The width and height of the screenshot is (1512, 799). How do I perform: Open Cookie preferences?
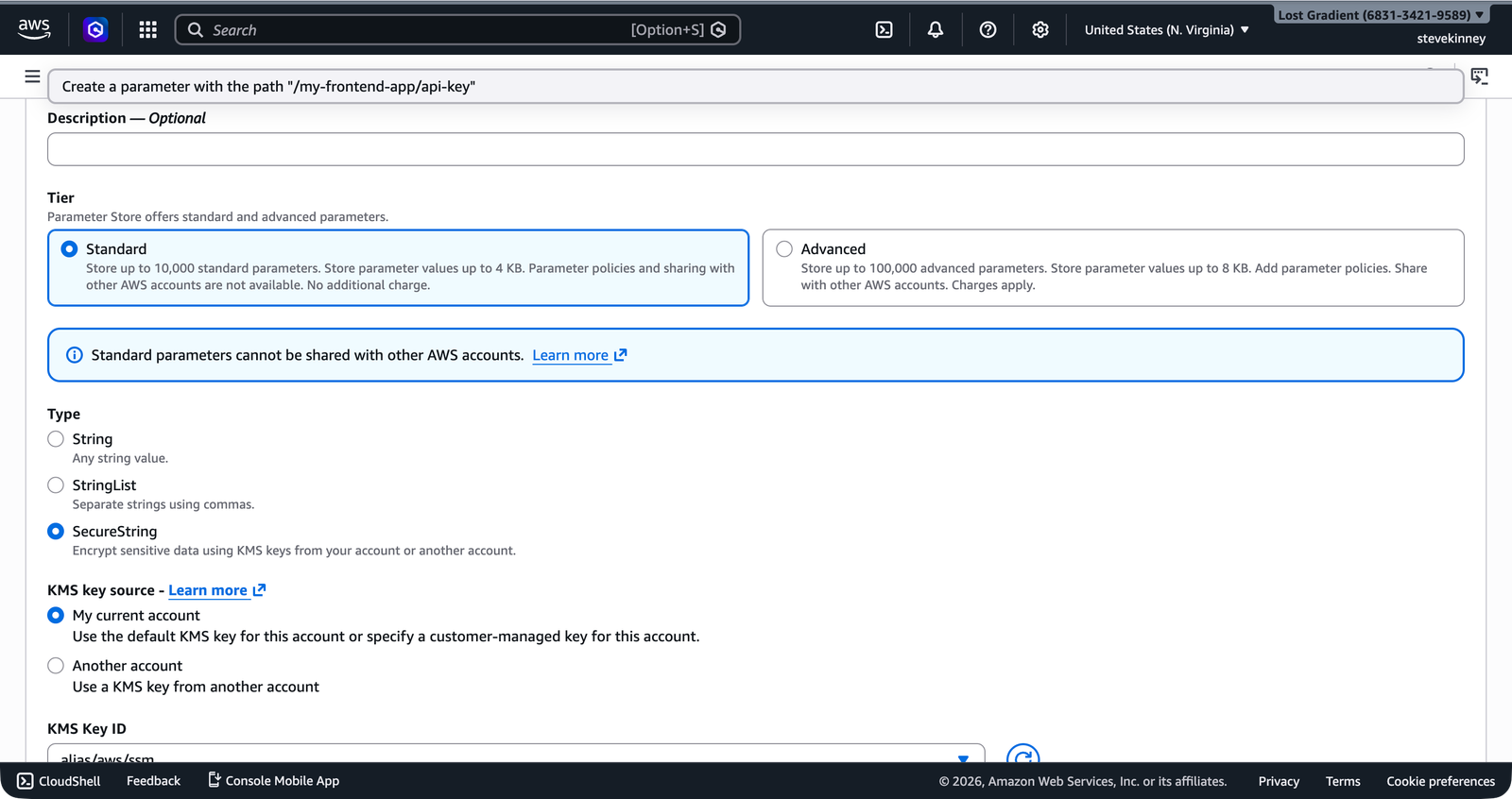tap(1440, 781)
